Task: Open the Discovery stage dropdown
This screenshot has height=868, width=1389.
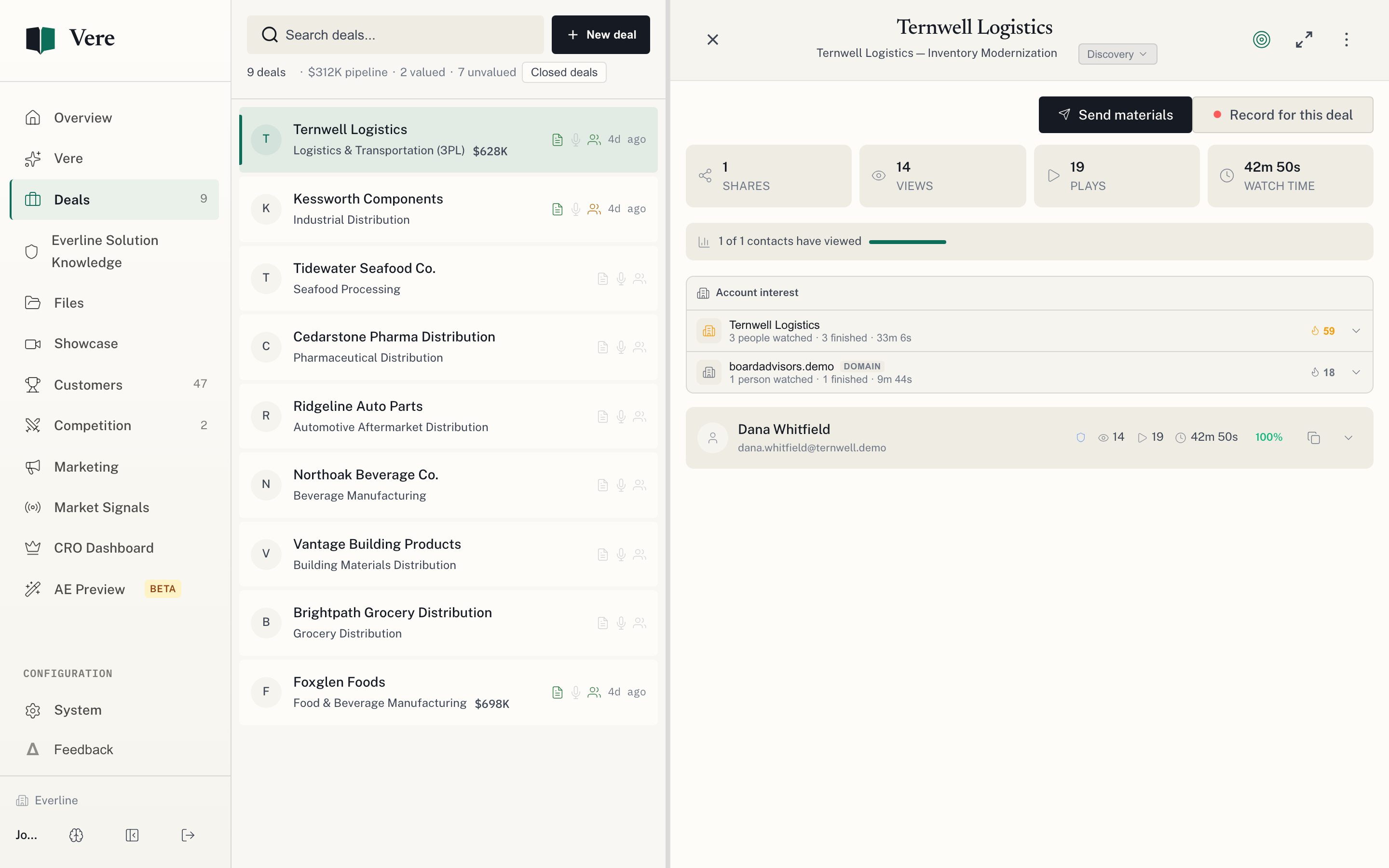Action: 1117,54
